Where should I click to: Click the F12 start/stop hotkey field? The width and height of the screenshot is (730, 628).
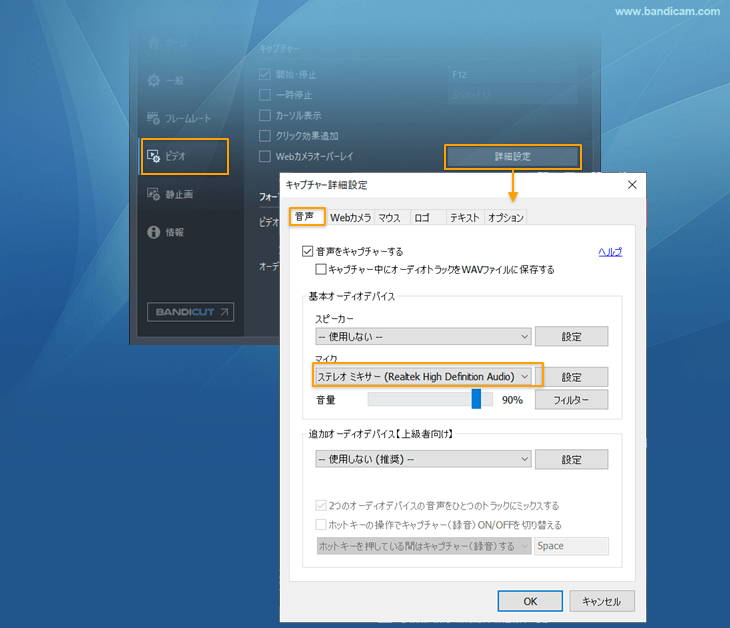513,74
